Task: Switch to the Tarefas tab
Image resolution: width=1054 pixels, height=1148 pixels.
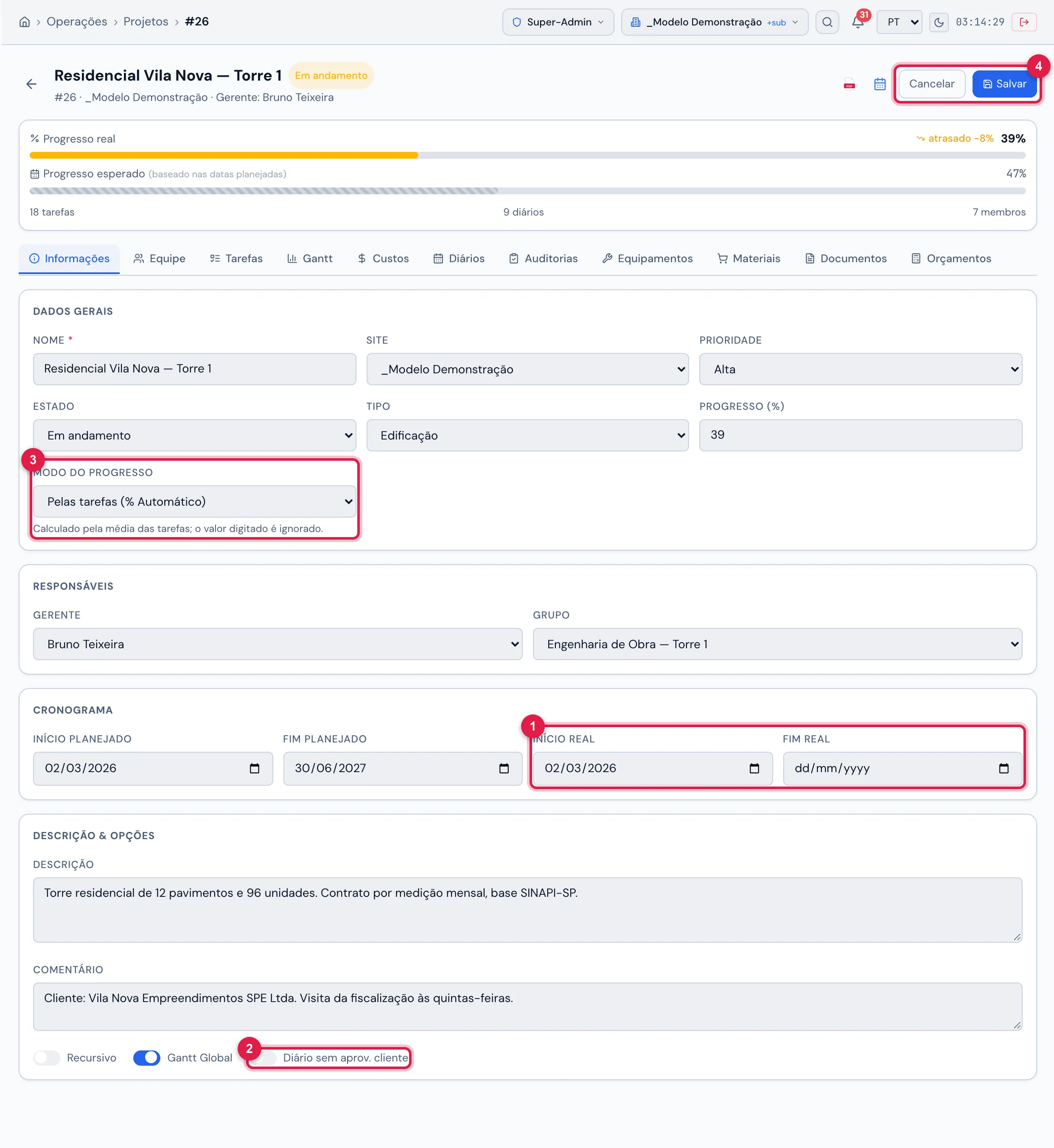Action: [x=236, y=258]
